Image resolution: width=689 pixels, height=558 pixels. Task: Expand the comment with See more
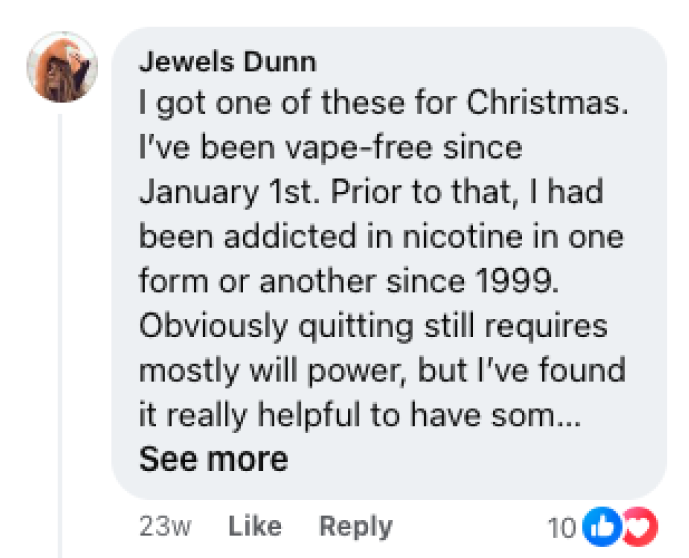pos(213,459)
